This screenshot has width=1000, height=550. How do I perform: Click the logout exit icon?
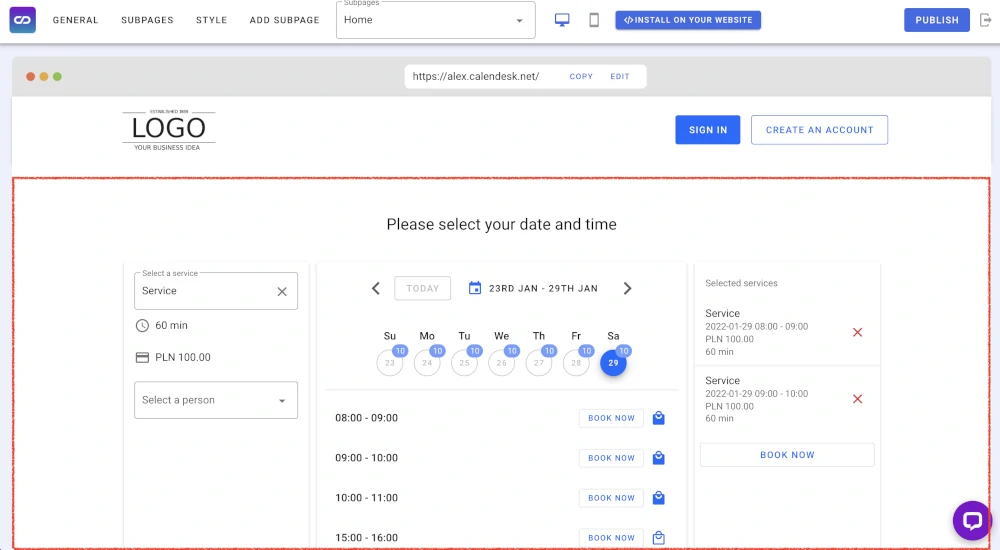(985, 20)
